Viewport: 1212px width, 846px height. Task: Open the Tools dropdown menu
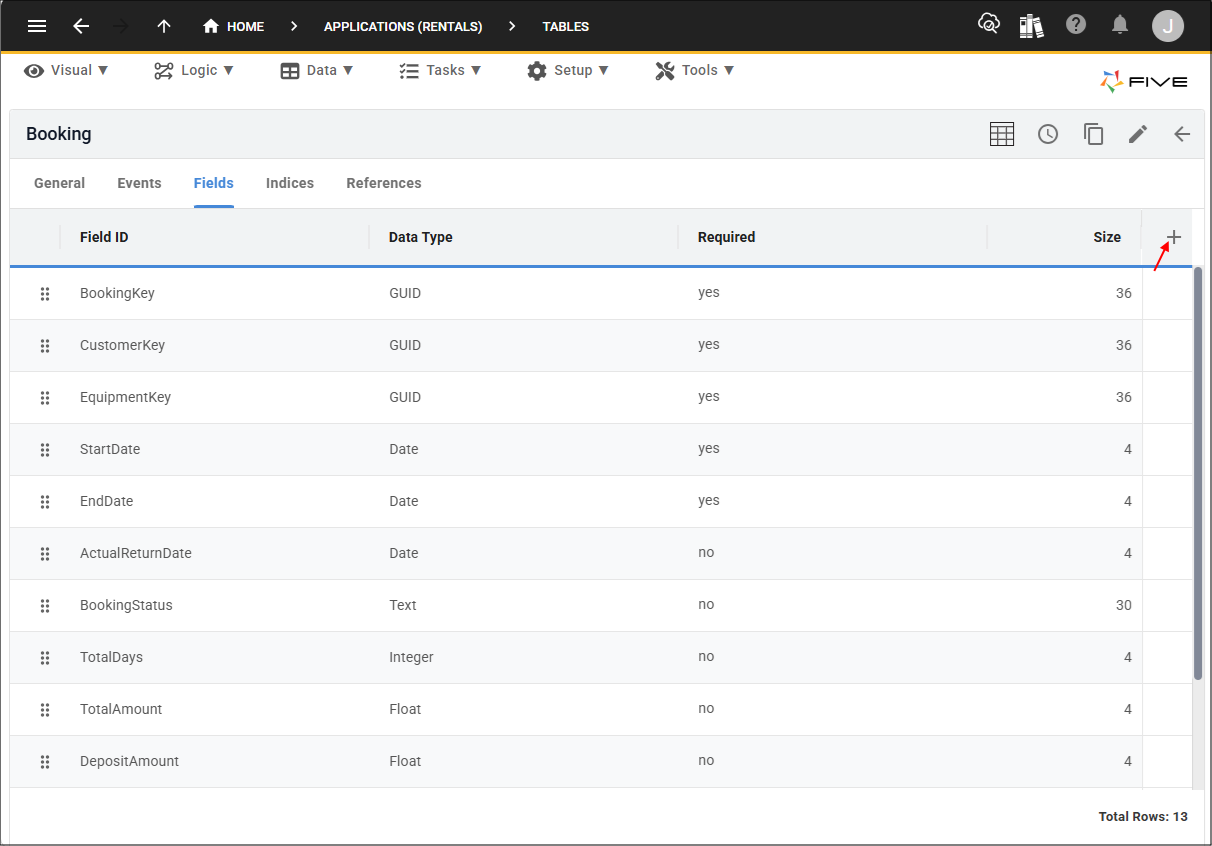click(x=695, y=70)
